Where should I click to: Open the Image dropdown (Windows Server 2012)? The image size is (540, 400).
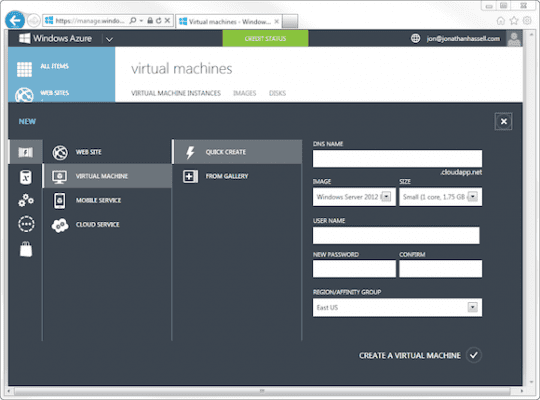tap(354, 197)
